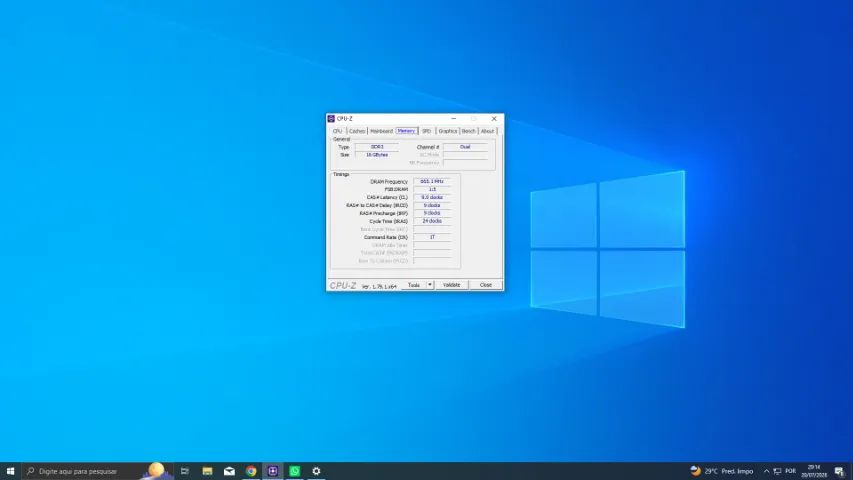Click the Channel # value Dual
This screenshot has height=480, width=853.
click(x=465, y=147)
